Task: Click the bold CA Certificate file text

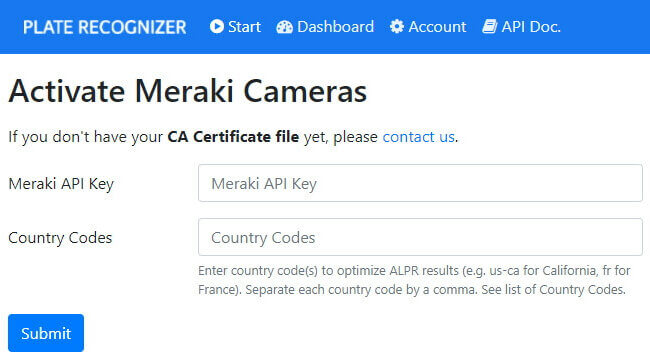Action: tap(233, 137)
